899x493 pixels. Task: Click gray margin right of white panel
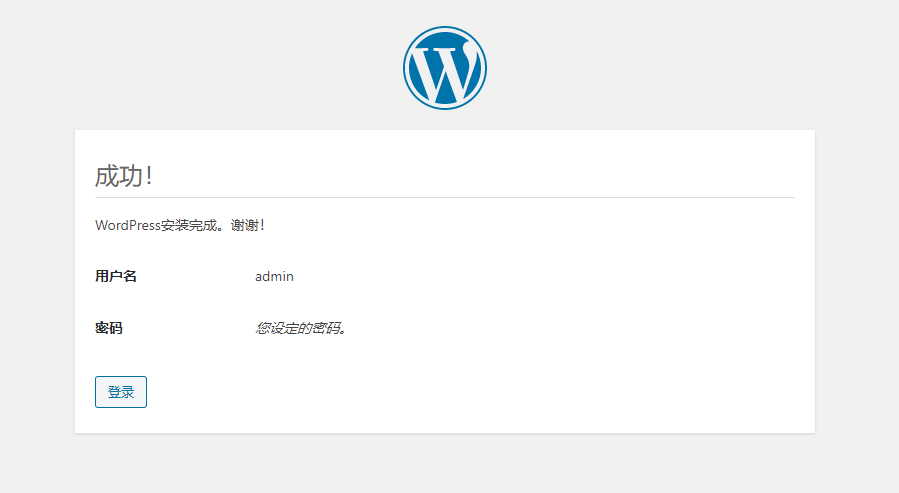(x=857, y=280)
